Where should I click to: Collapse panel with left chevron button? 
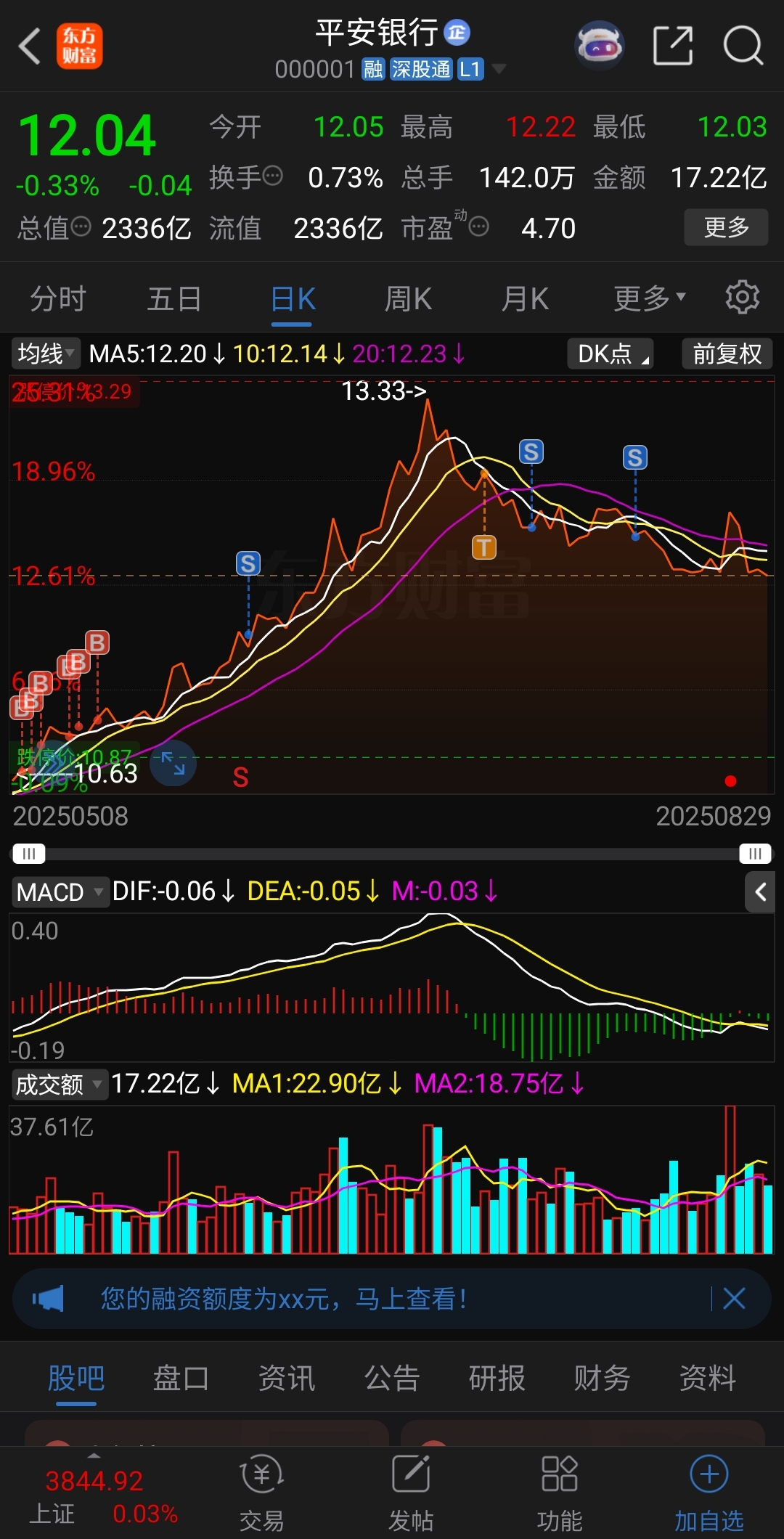tap(759, 891)
